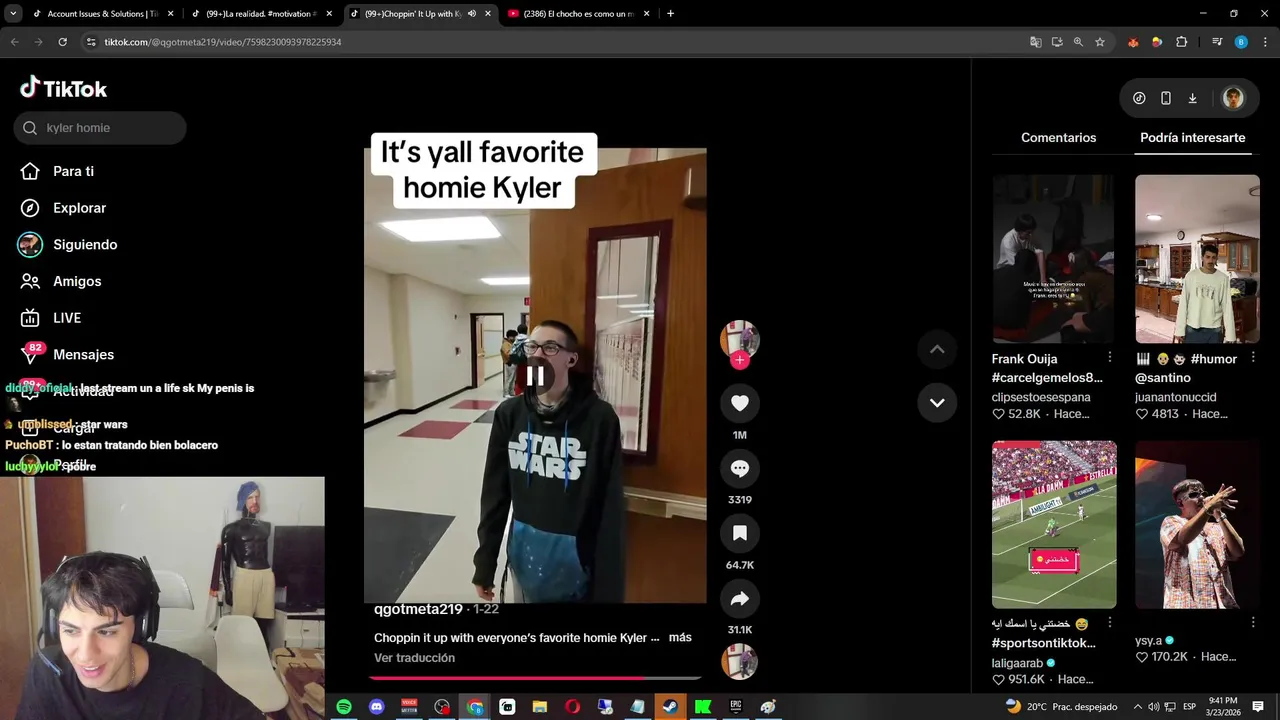Open the TikTok coin icon in top pill
The width and height of the screenshot is (1280, 720).
tap(1139, 98)
